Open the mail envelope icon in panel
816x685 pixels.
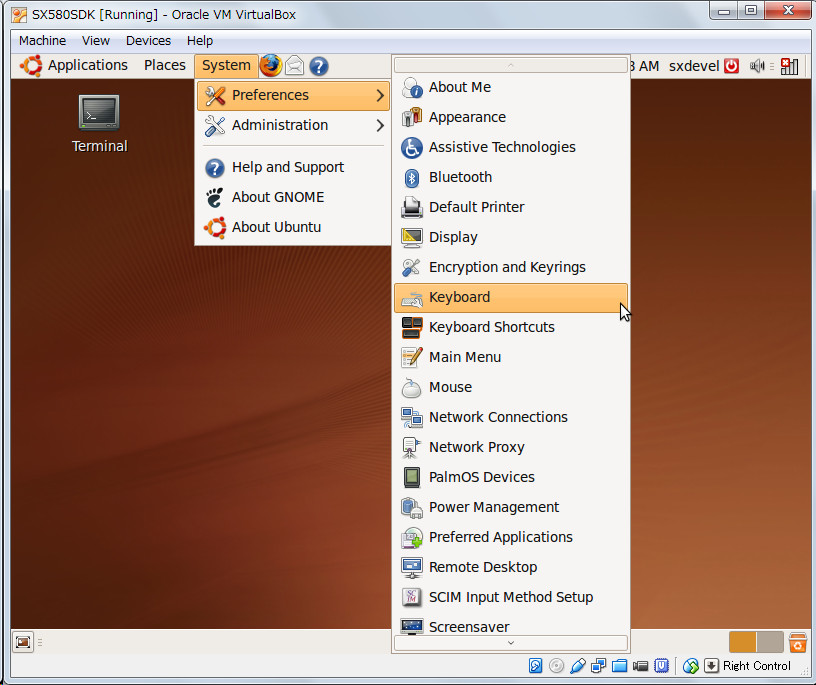(295, 66)
